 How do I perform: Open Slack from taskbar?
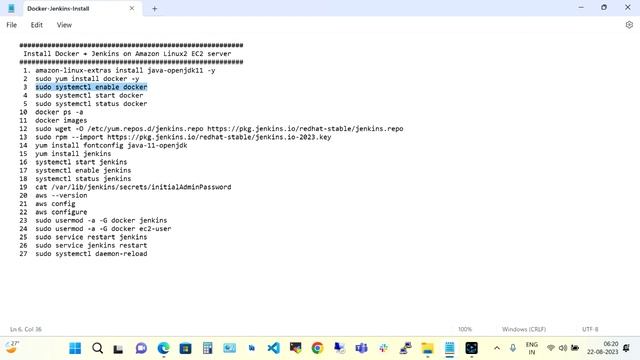383,348
